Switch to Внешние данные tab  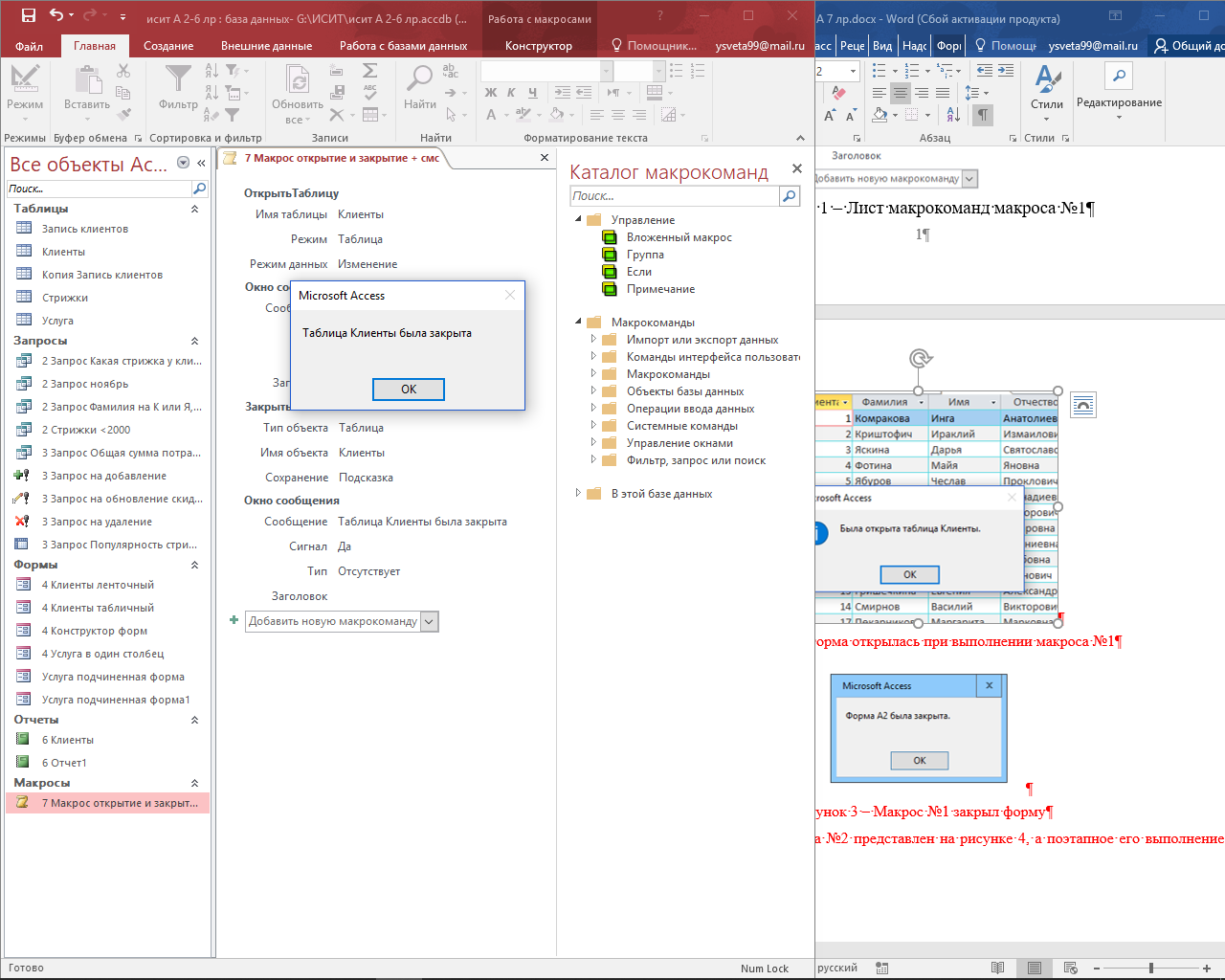266,46
